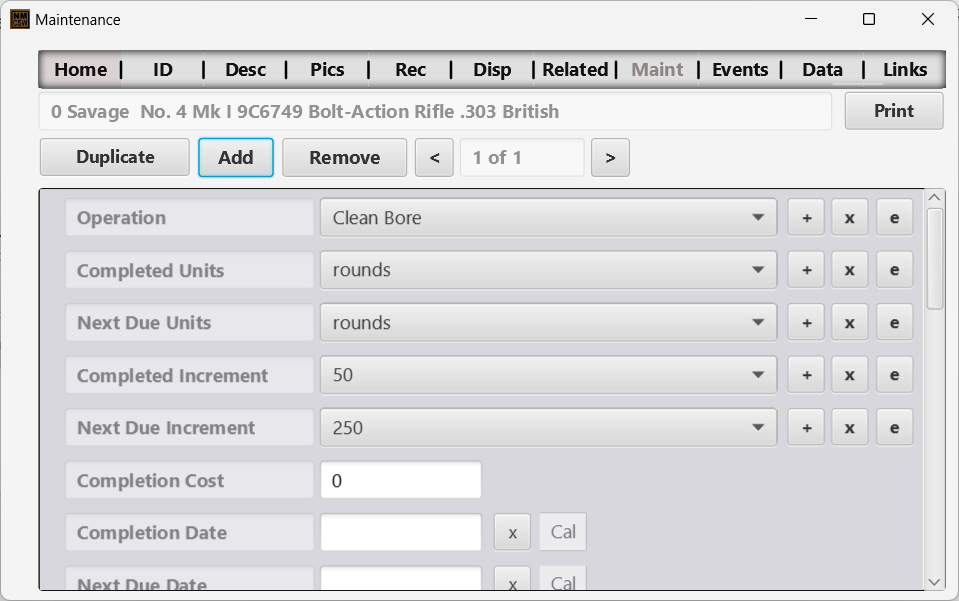The width and height of the screenshot is (959, 601).
Task: Click the + button for Next Due Increment
Action: (x=806, y=427)
